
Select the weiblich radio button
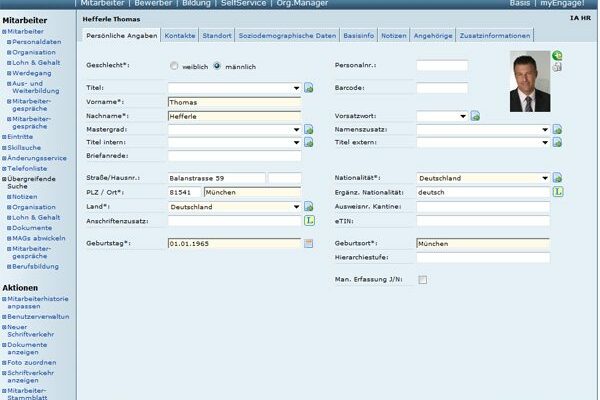(174, 66)
